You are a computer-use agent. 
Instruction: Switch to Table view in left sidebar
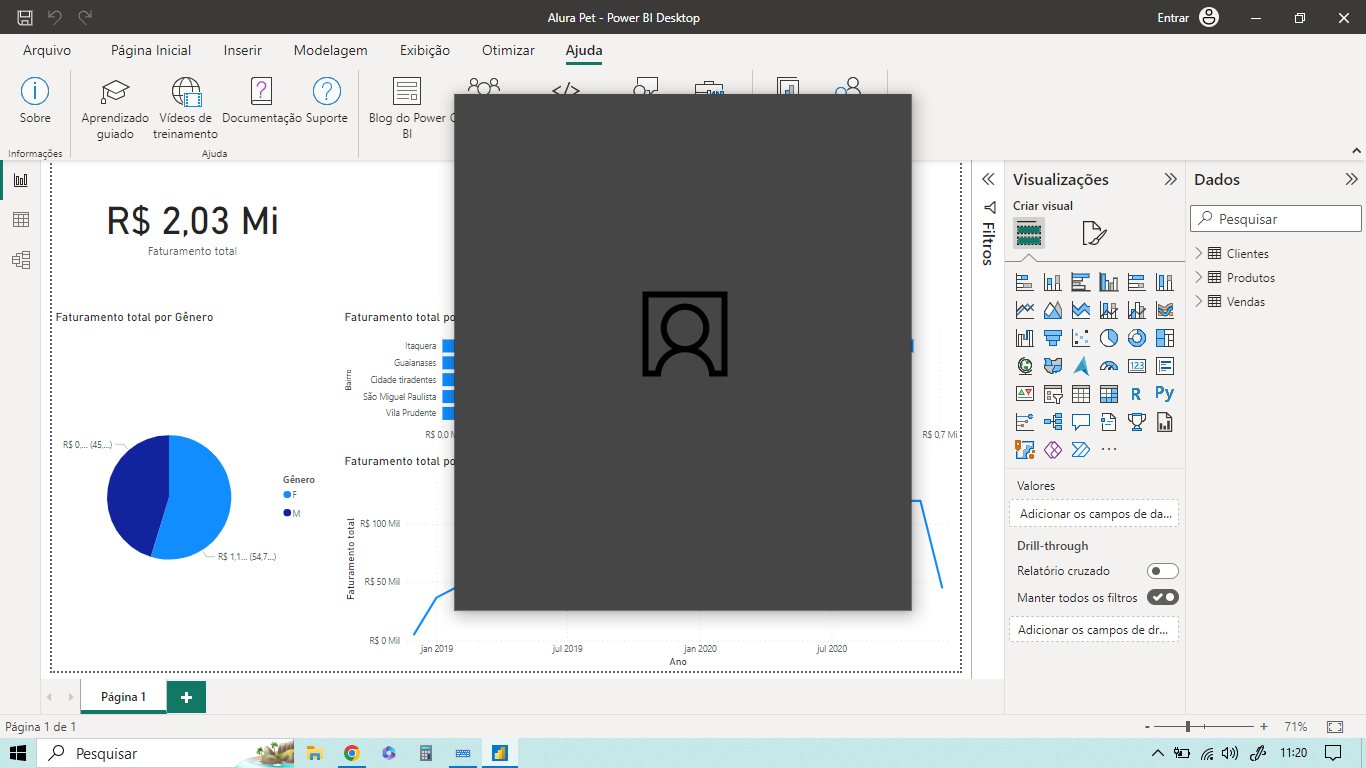(21, 220)
